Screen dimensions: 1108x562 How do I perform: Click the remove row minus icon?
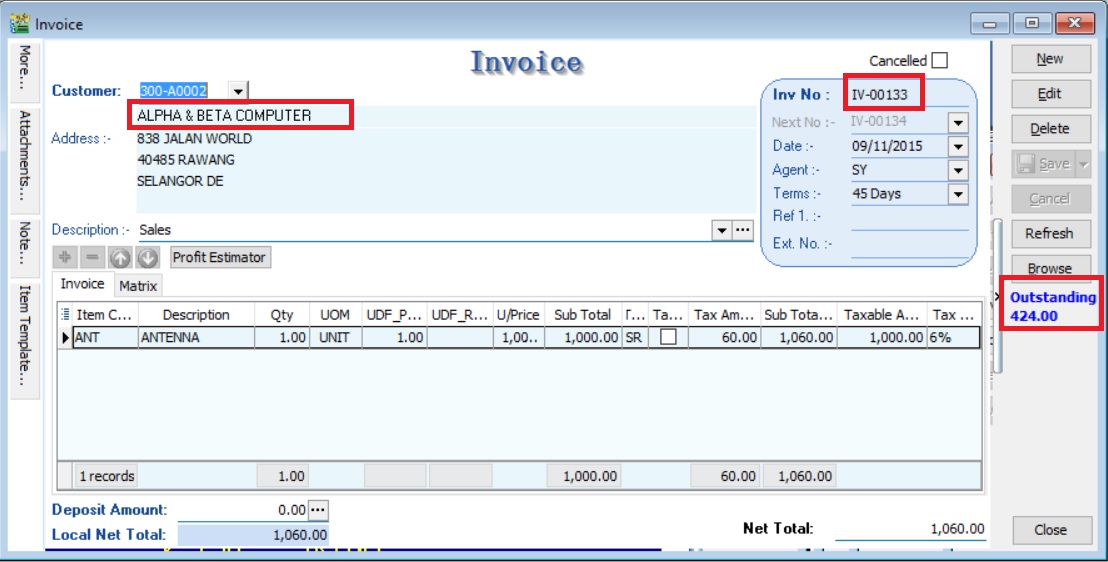tap(92, 257)
